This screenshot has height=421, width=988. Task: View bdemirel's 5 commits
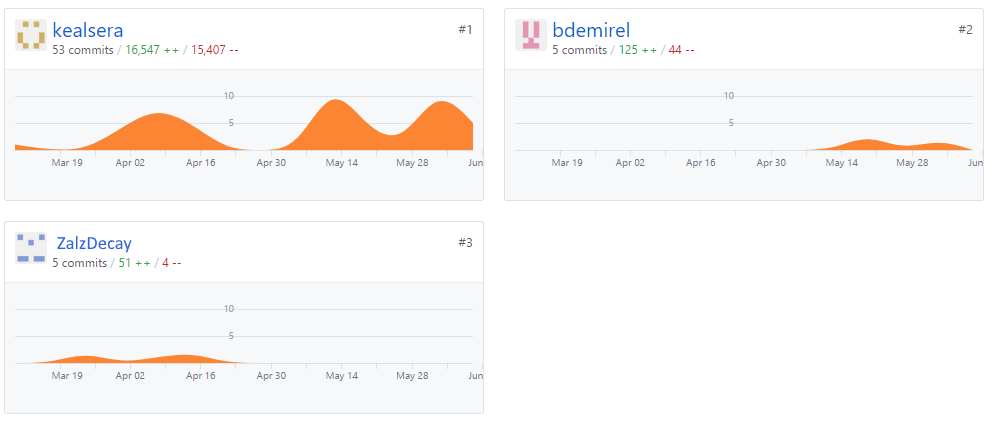(580, 50)
